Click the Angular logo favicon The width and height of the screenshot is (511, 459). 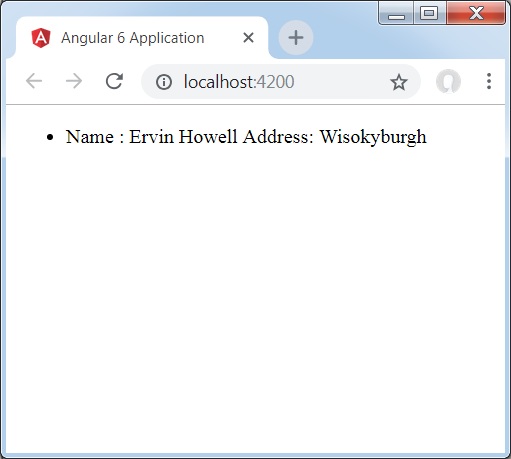[x=41, y=38]
